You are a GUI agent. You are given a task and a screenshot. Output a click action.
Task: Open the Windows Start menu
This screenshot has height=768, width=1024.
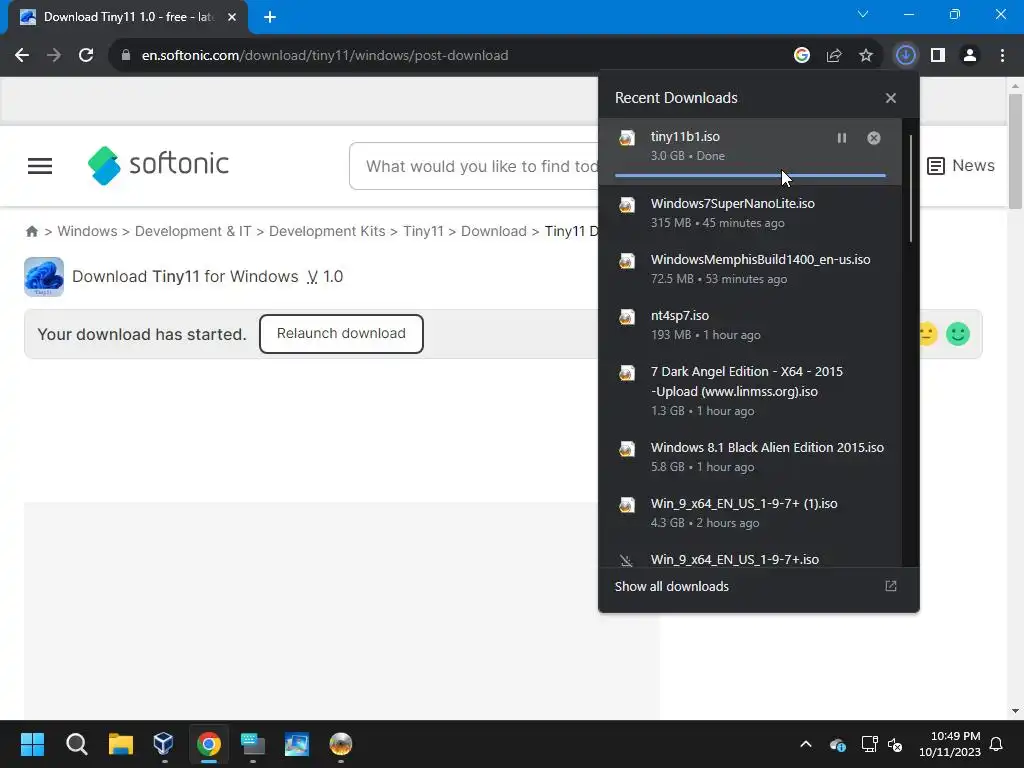click(32, 744)
